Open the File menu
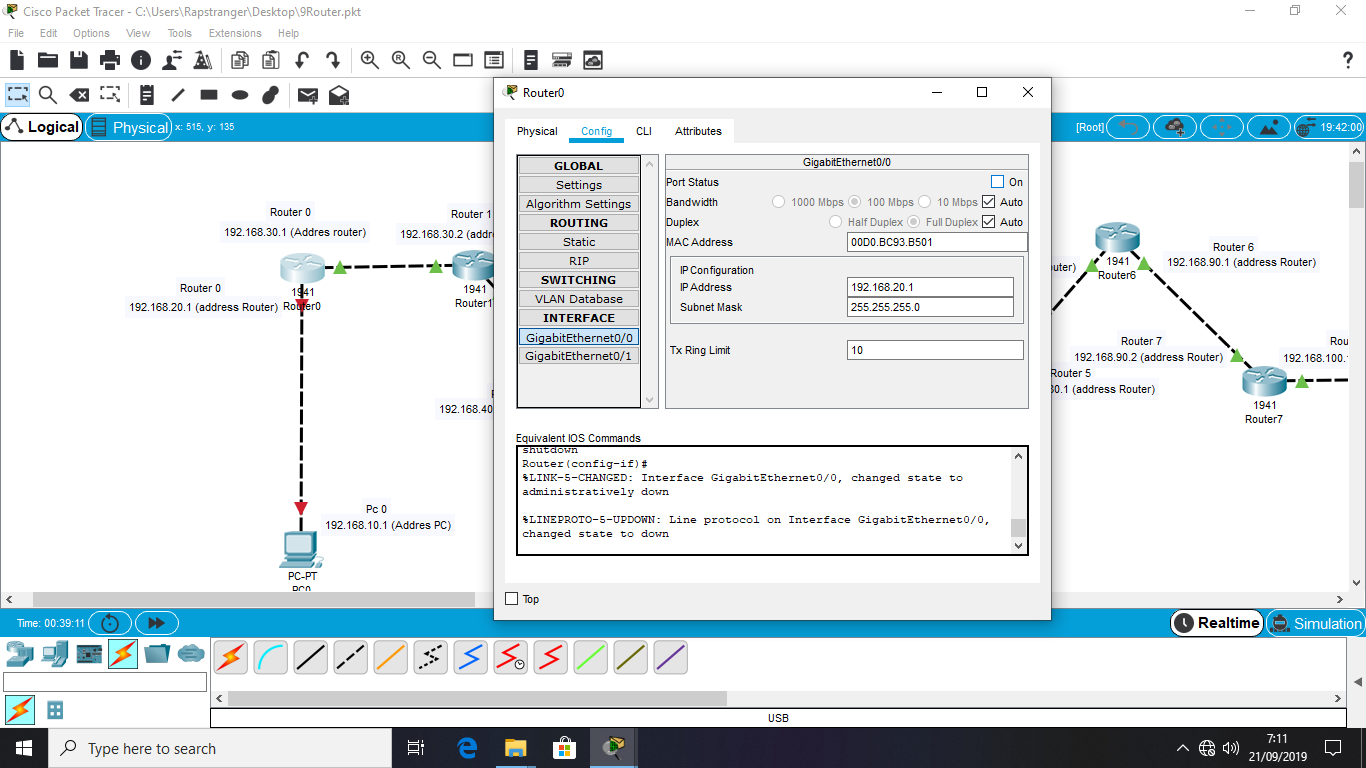1366x768 pixels. [16, 33]
